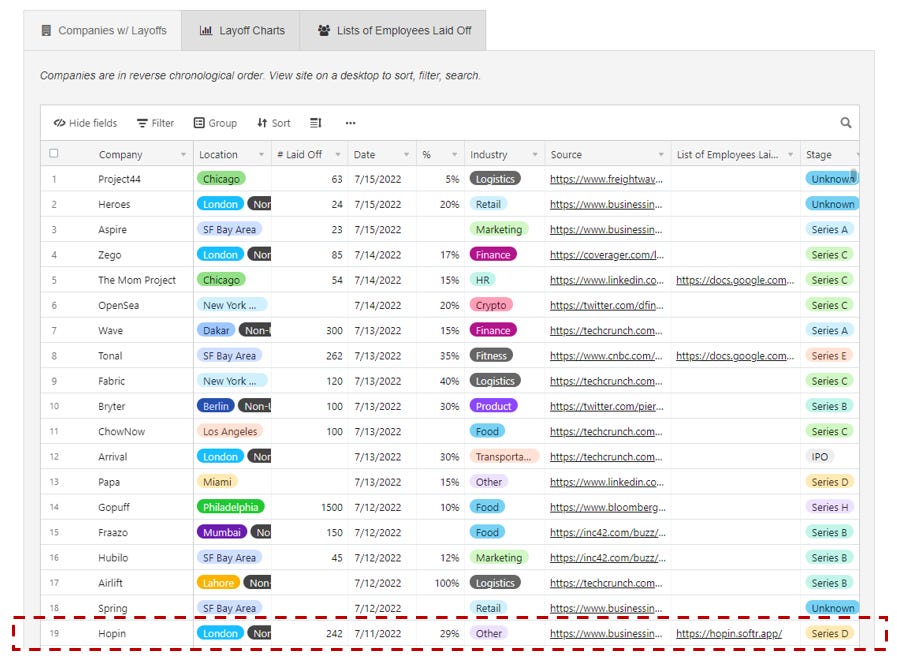Click the search magnifier icon

coord(846,122)
